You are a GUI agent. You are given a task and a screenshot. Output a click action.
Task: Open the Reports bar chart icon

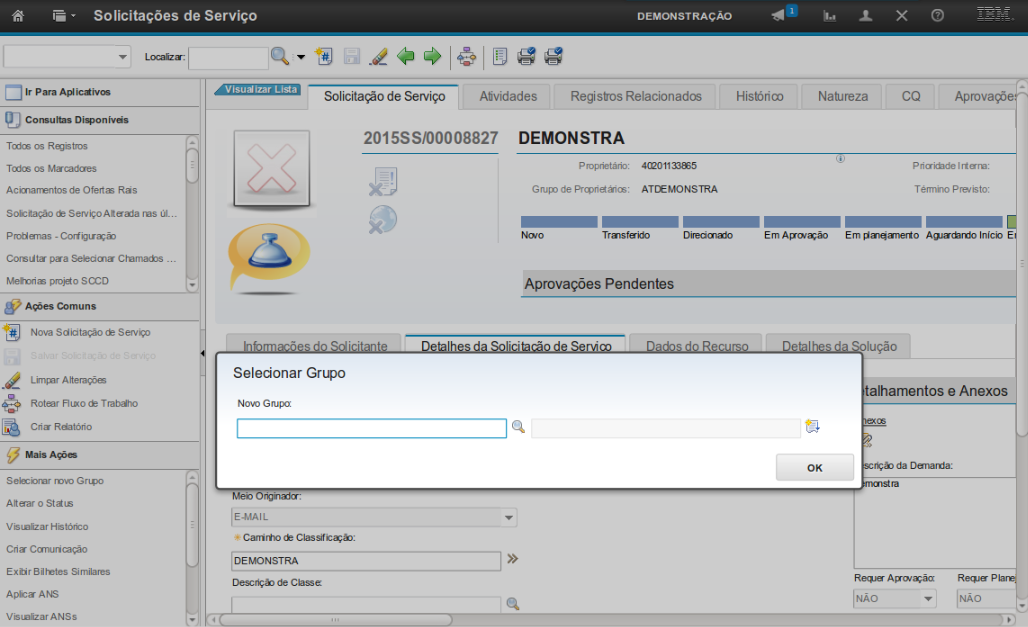pos(829,16)
